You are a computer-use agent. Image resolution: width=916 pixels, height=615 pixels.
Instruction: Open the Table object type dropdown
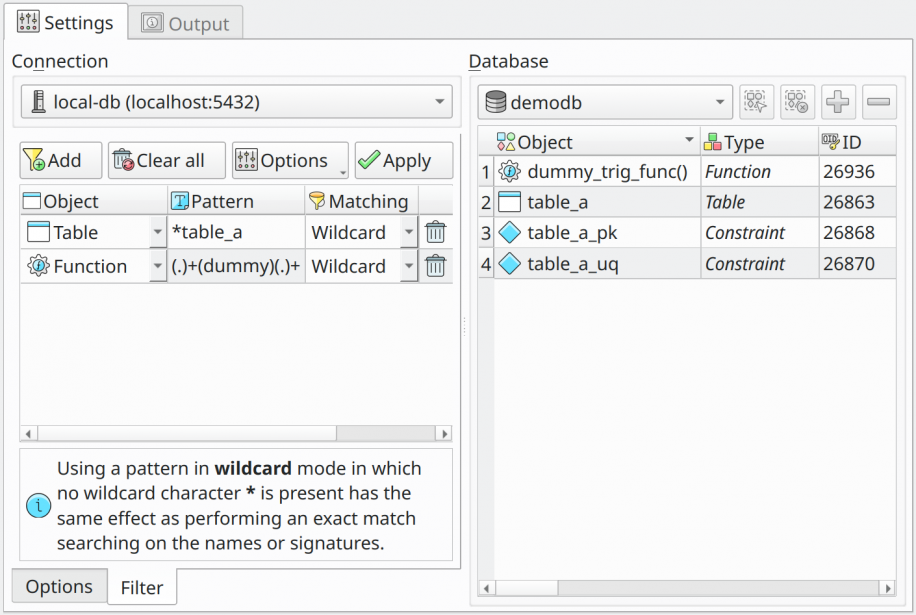[158, 232]
